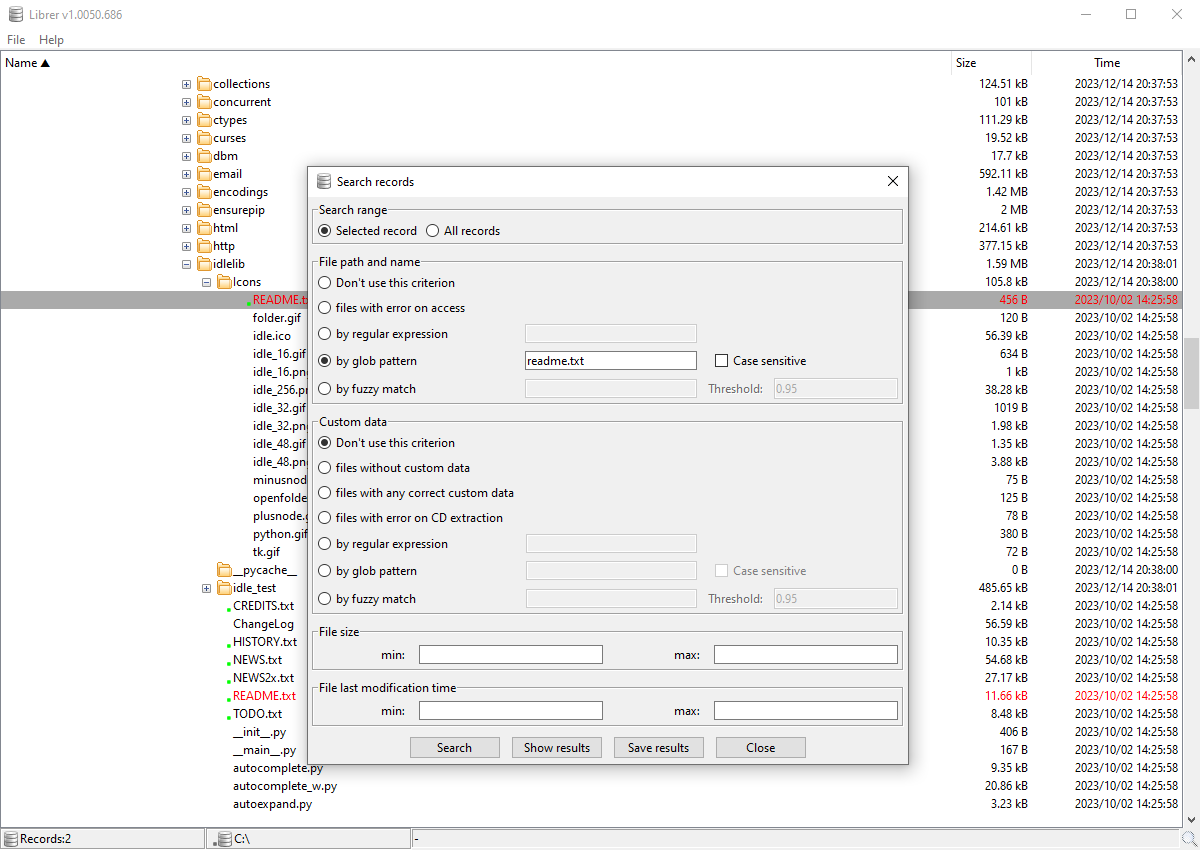The height and width of the screenshot is (850, 1200).
Task: Open the Help menu
Action: coord(51,40)
